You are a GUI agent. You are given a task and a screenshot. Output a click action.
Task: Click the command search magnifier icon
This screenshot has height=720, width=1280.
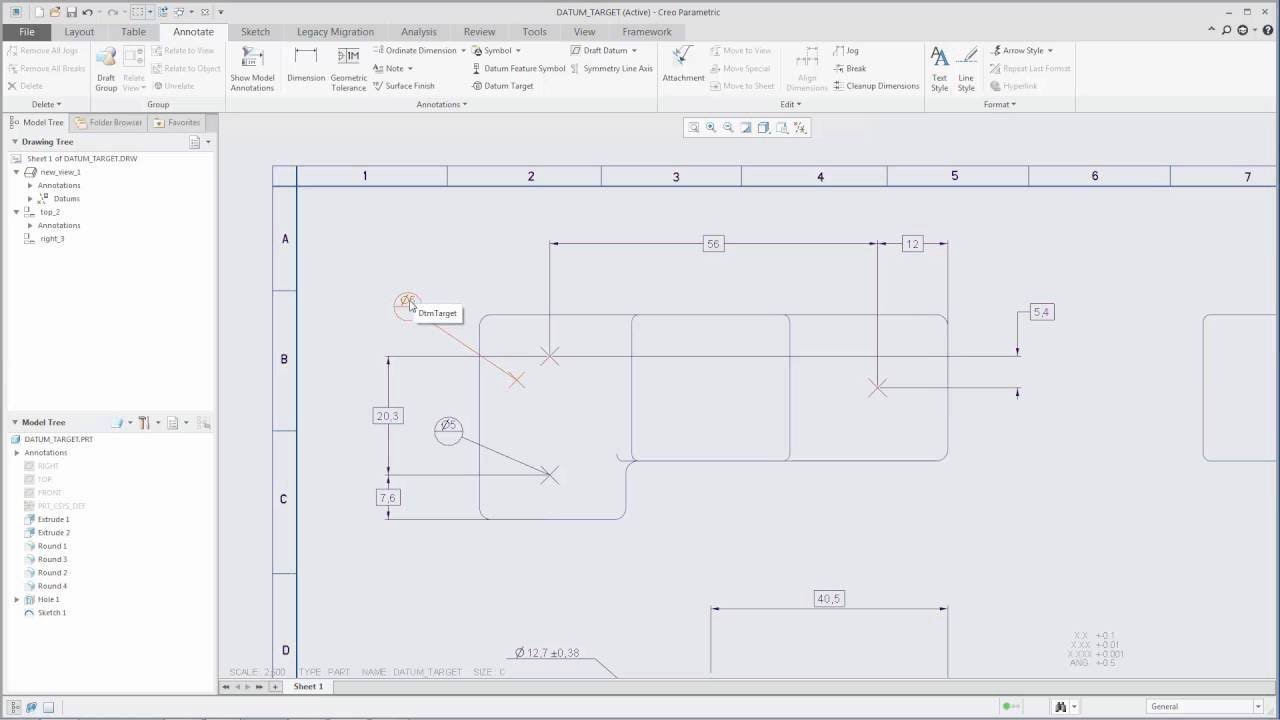pyautogui.click(x=1226, y=31)
